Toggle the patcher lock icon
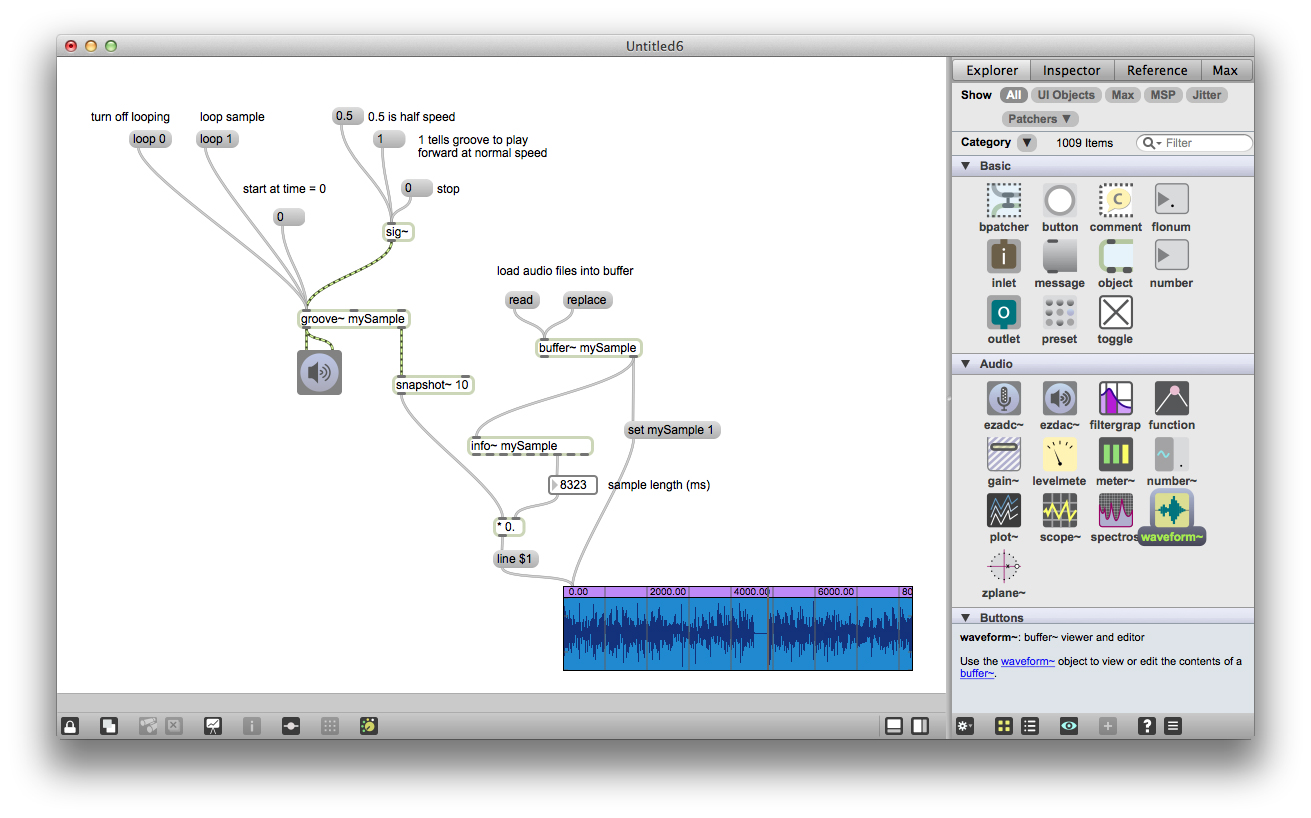This screenshot has width=1311, height=818. 70,726
